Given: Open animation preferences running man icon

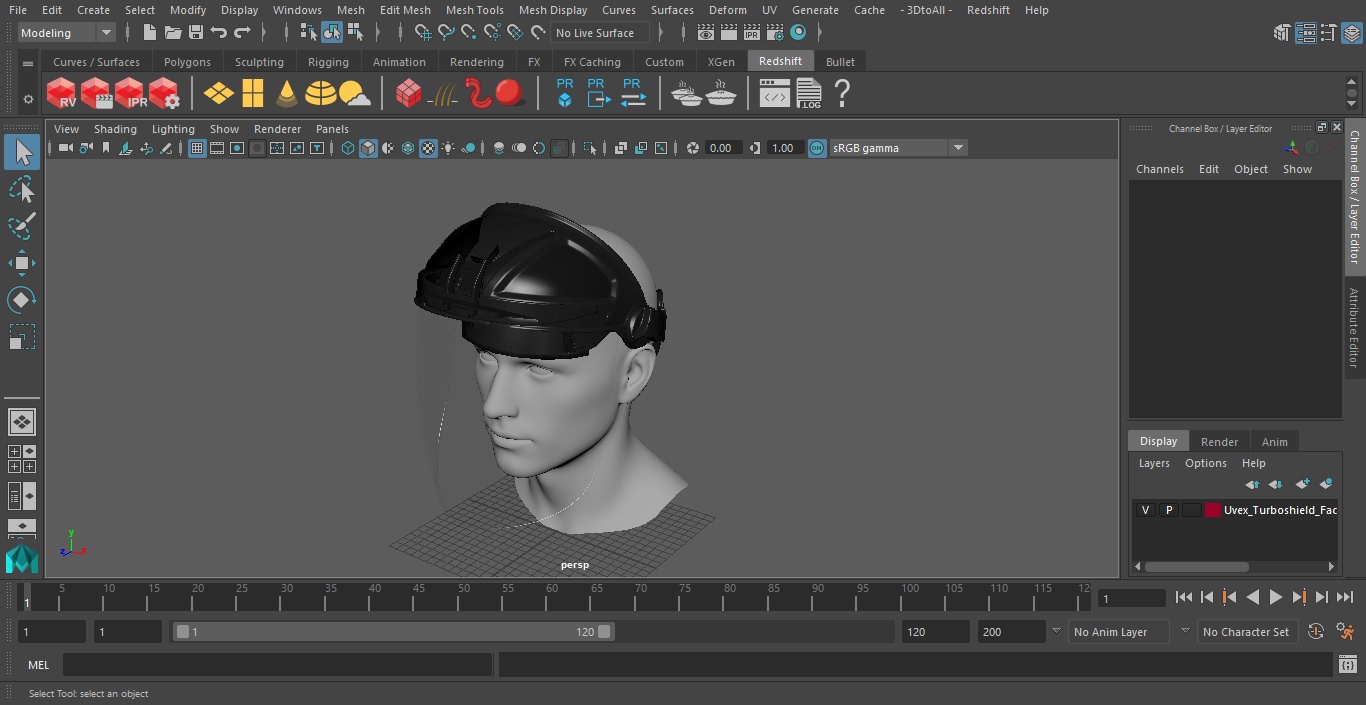Looking at the screenshot, I should click(x=1345, y=632).
